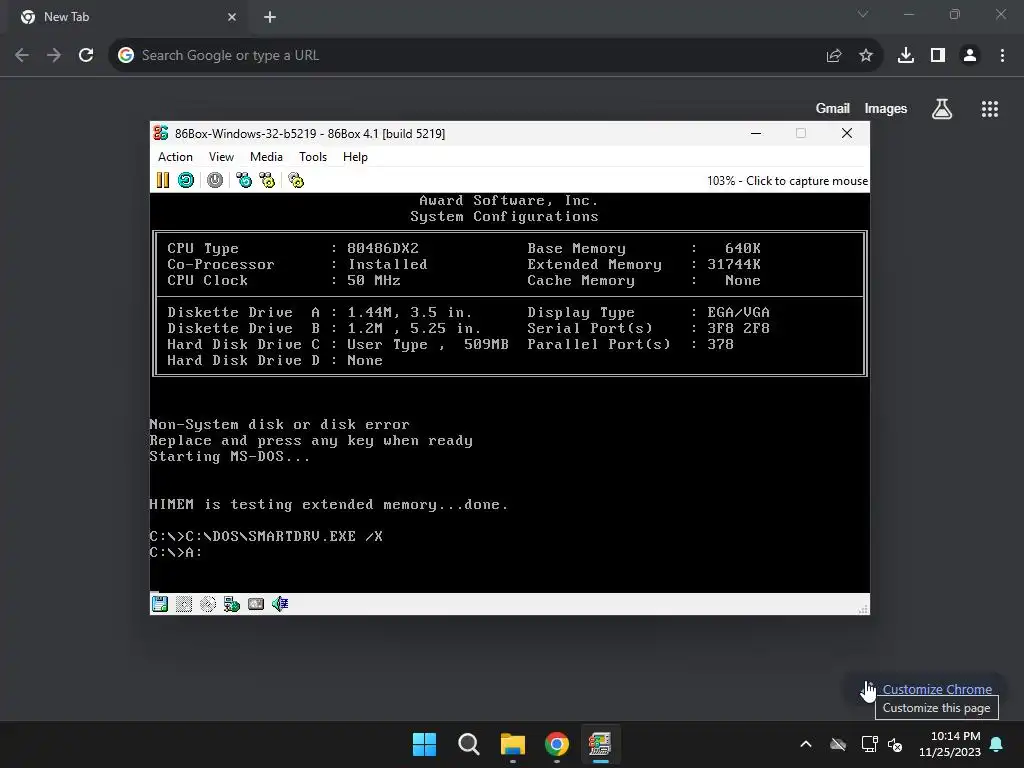Open Chrome downloads icon
This screenshot has width=1024, height=768.
(906, 56)
